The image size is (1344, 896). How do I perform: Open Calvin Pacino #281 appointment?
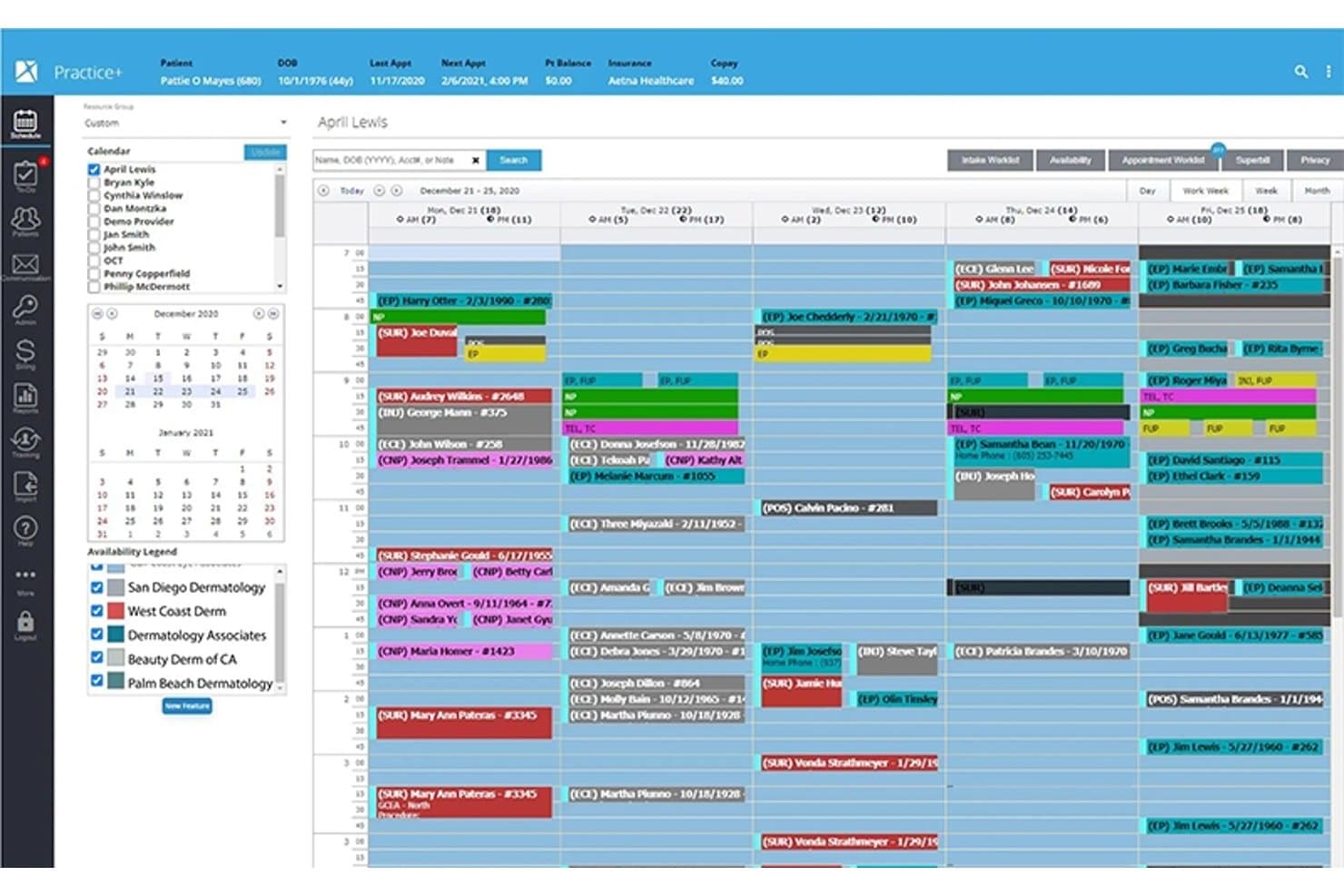point(848,508)
